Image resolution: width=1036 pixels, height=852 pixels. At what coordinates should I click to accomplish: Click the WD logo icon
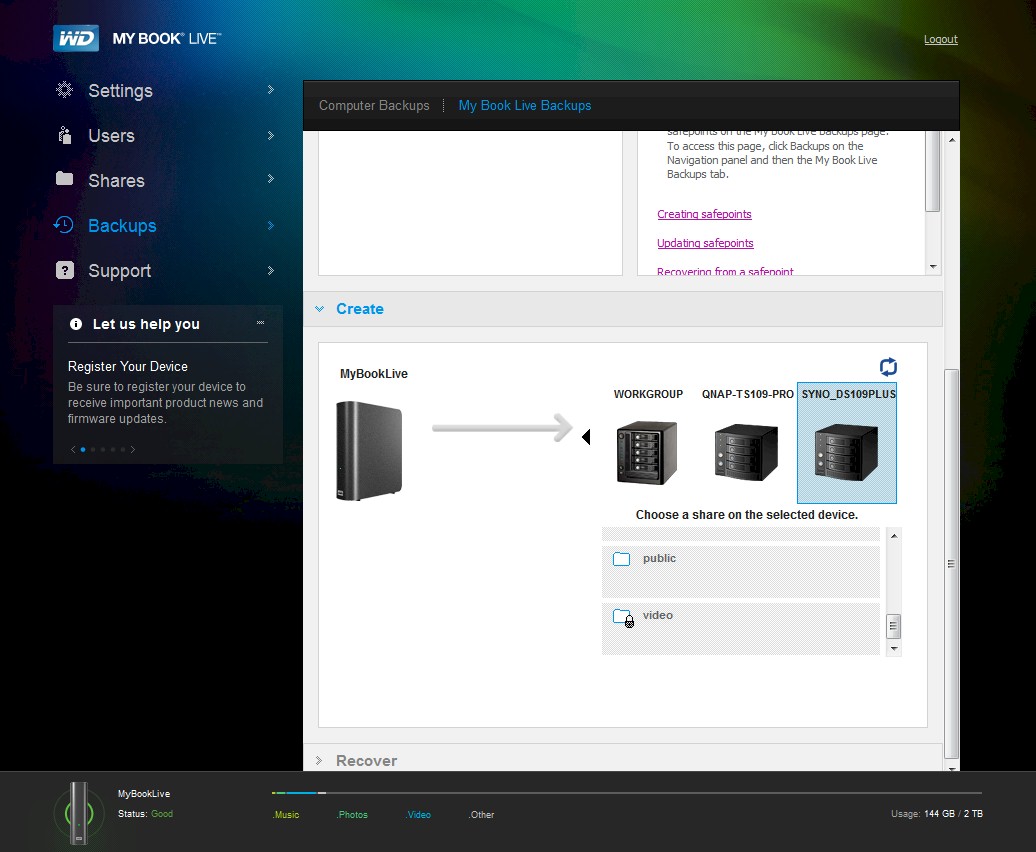[x=76, y=38]
